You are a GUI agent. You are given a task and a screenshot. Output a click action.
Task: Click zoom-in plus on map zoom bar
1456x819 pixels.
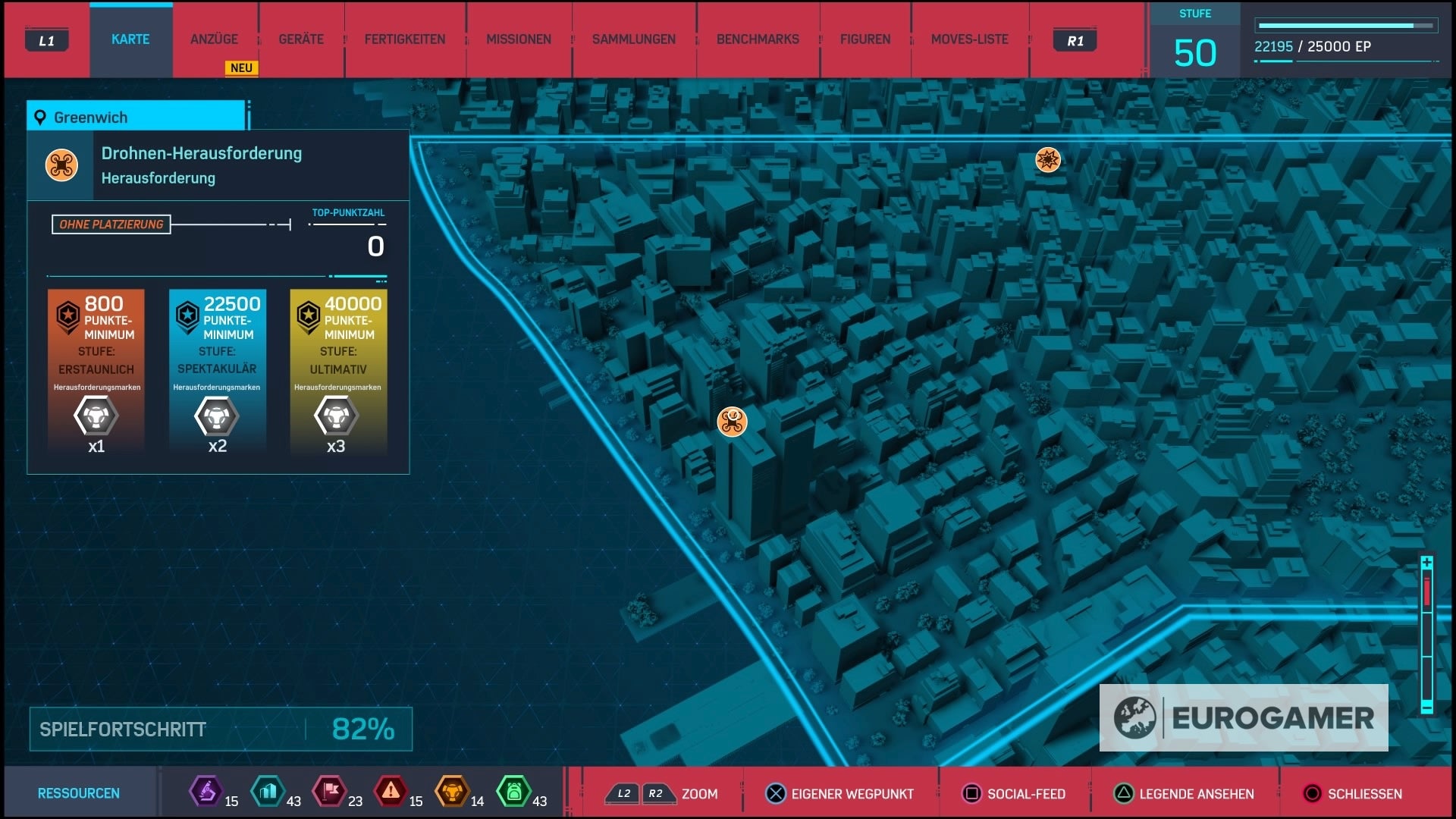click(x=1427, y=563)
